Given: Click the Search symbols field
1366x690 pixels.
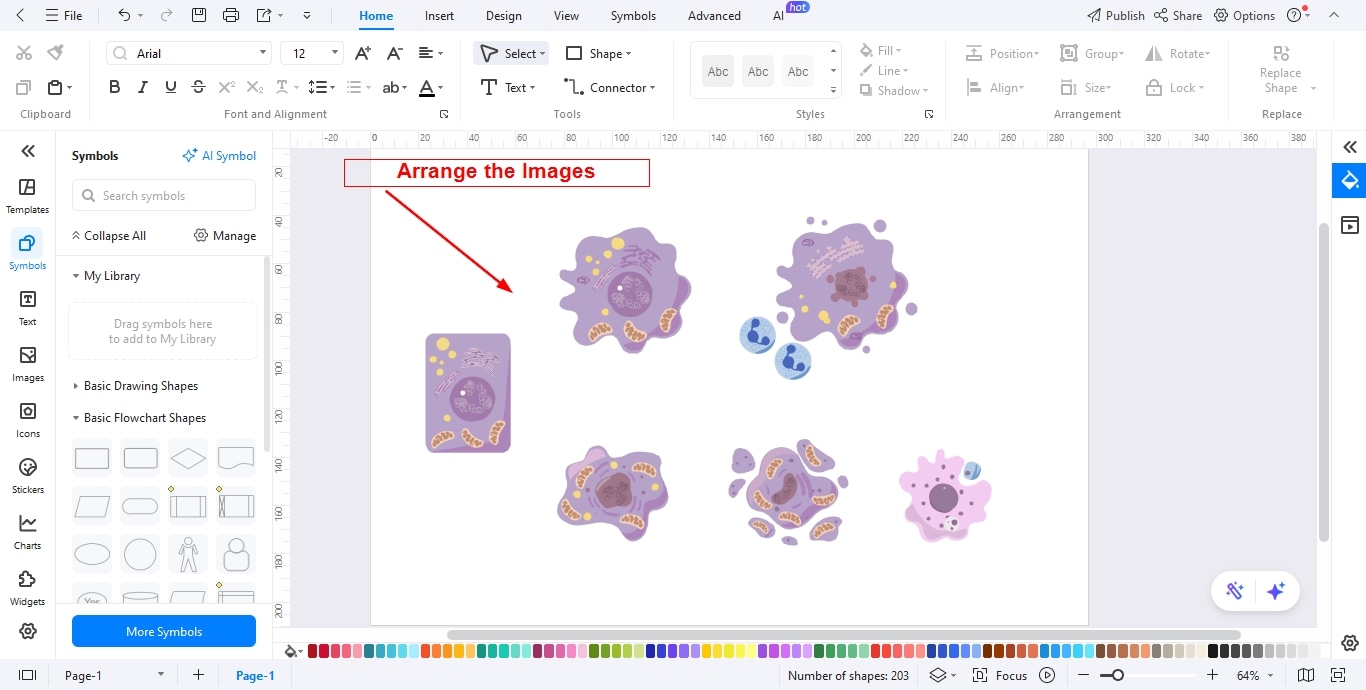Looking at the screenshot, I should click(x=164, y=195).
